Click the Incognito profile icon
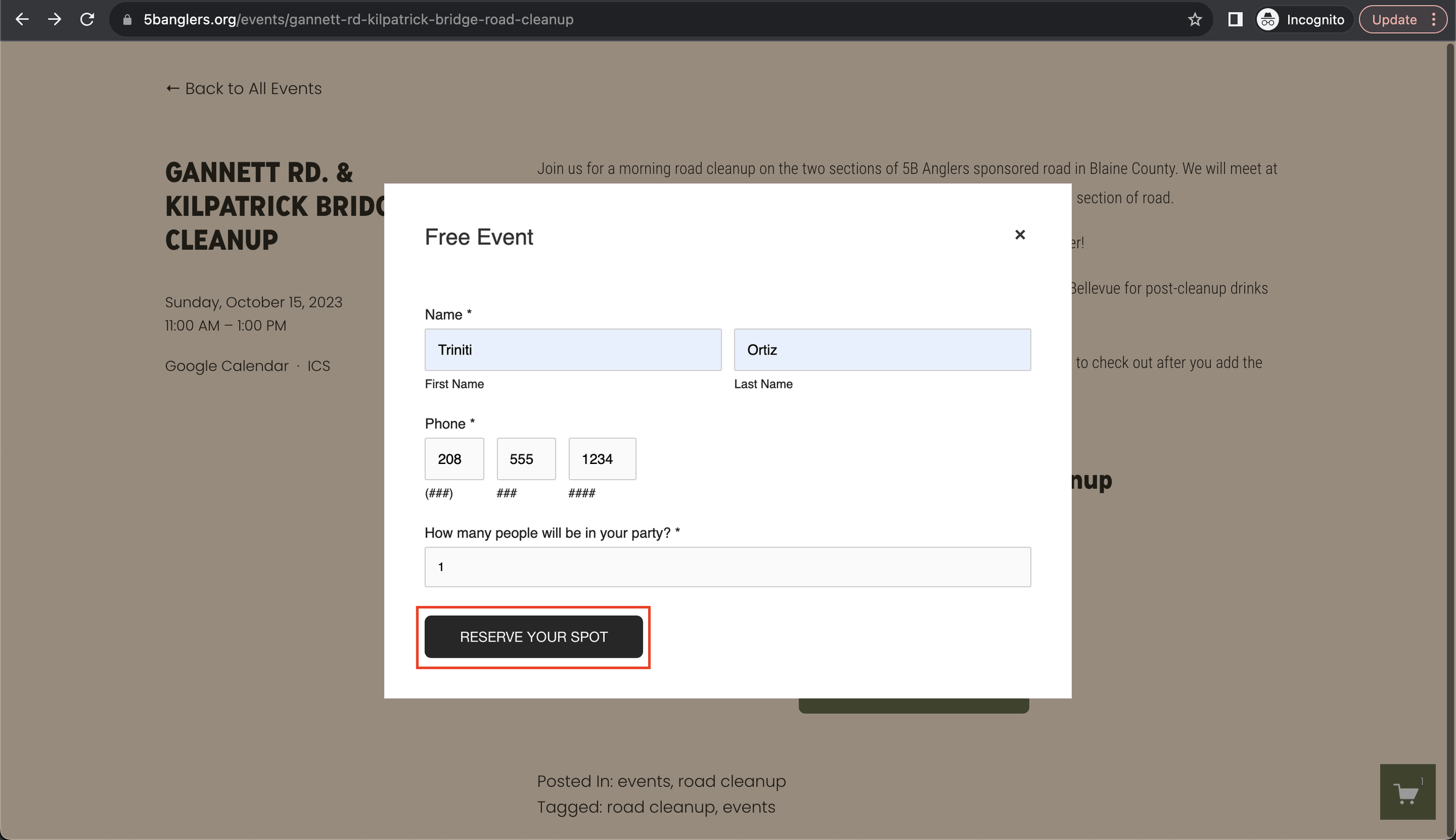Viewport: 1456px width, 840px height. coord(1268,20)
